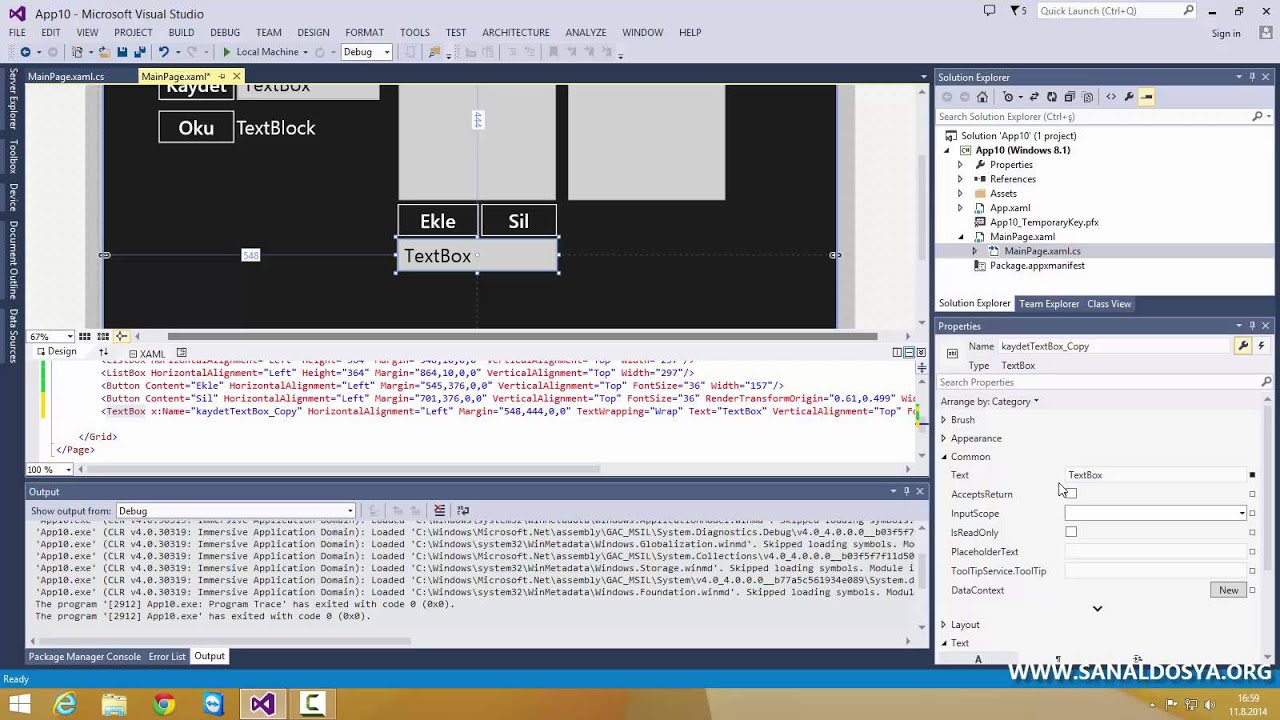This screenshot has height=720, width=1280.
Task: Expand the Brush property category
Action: click(x=943, y=420)
